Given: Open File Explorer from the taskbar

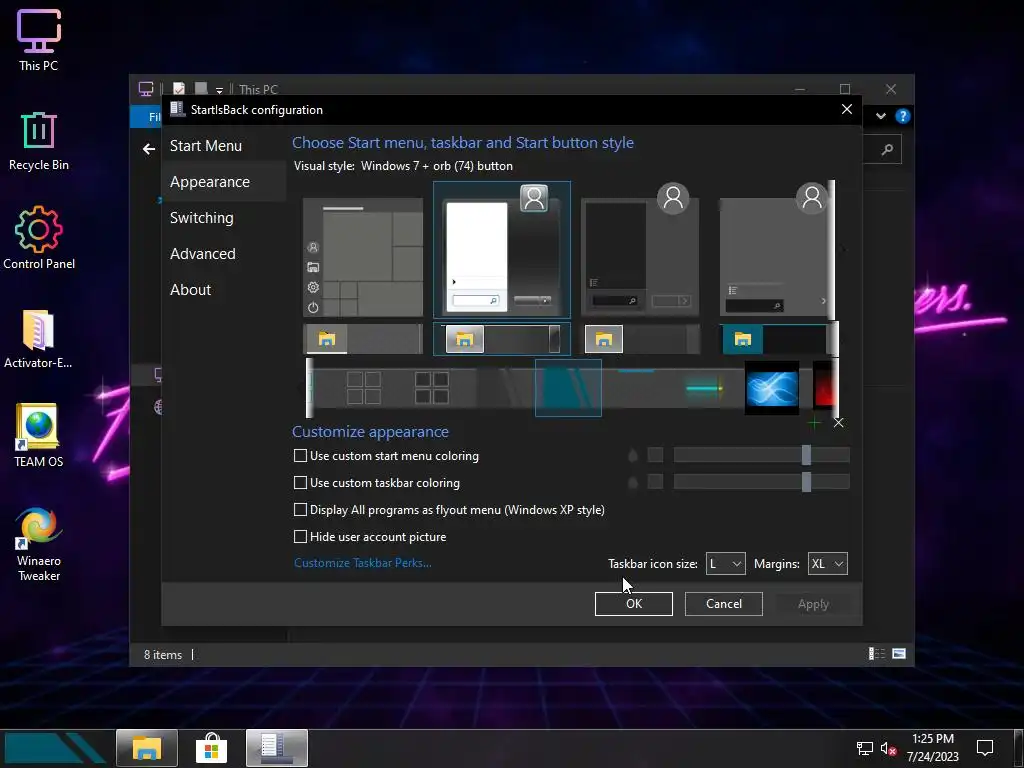Looking at the screenshot, I should tap(147, 748).
